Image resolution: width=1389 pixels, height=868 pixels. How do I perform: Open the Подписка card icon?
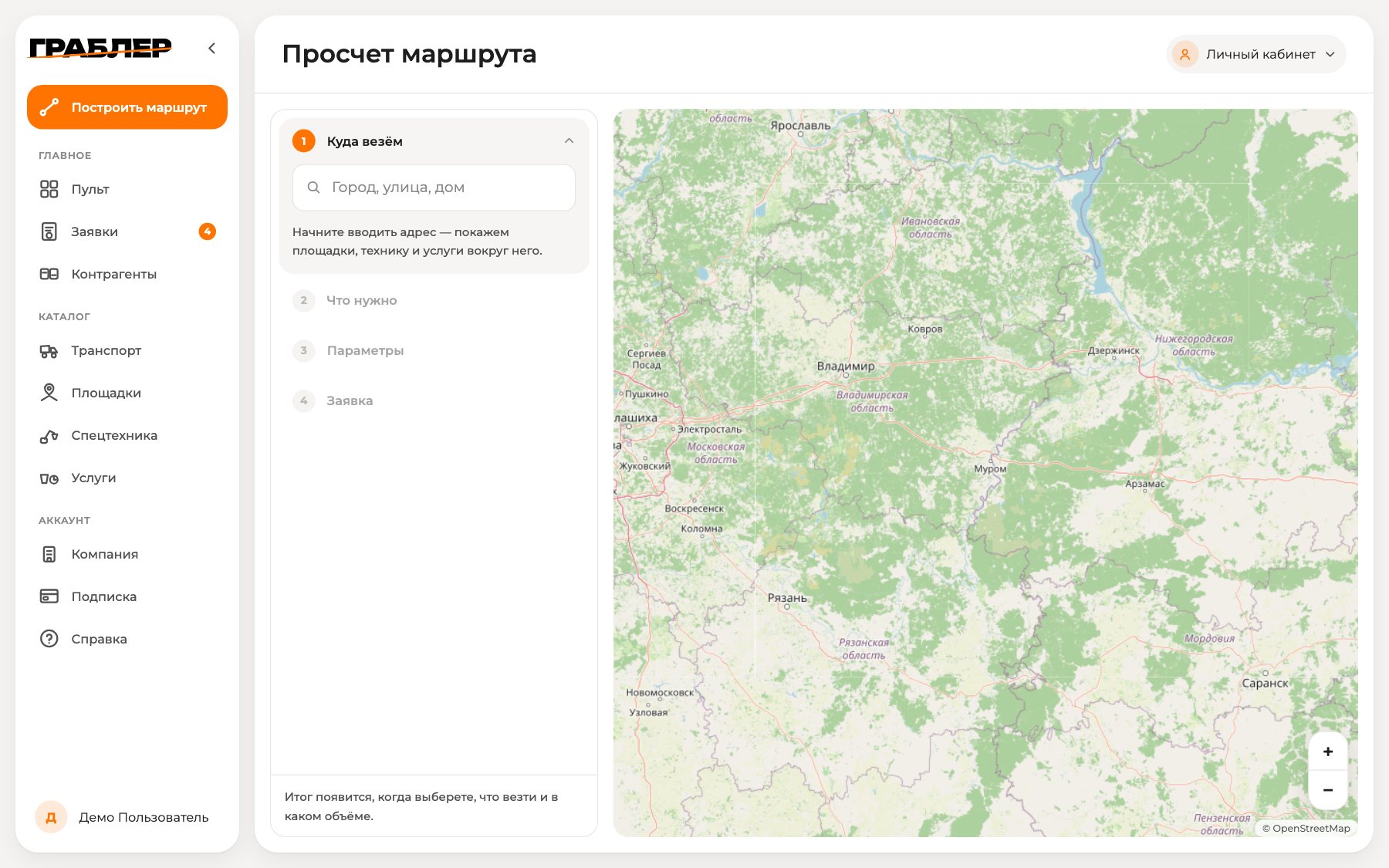pyautogui.click(x=49, y=596)
